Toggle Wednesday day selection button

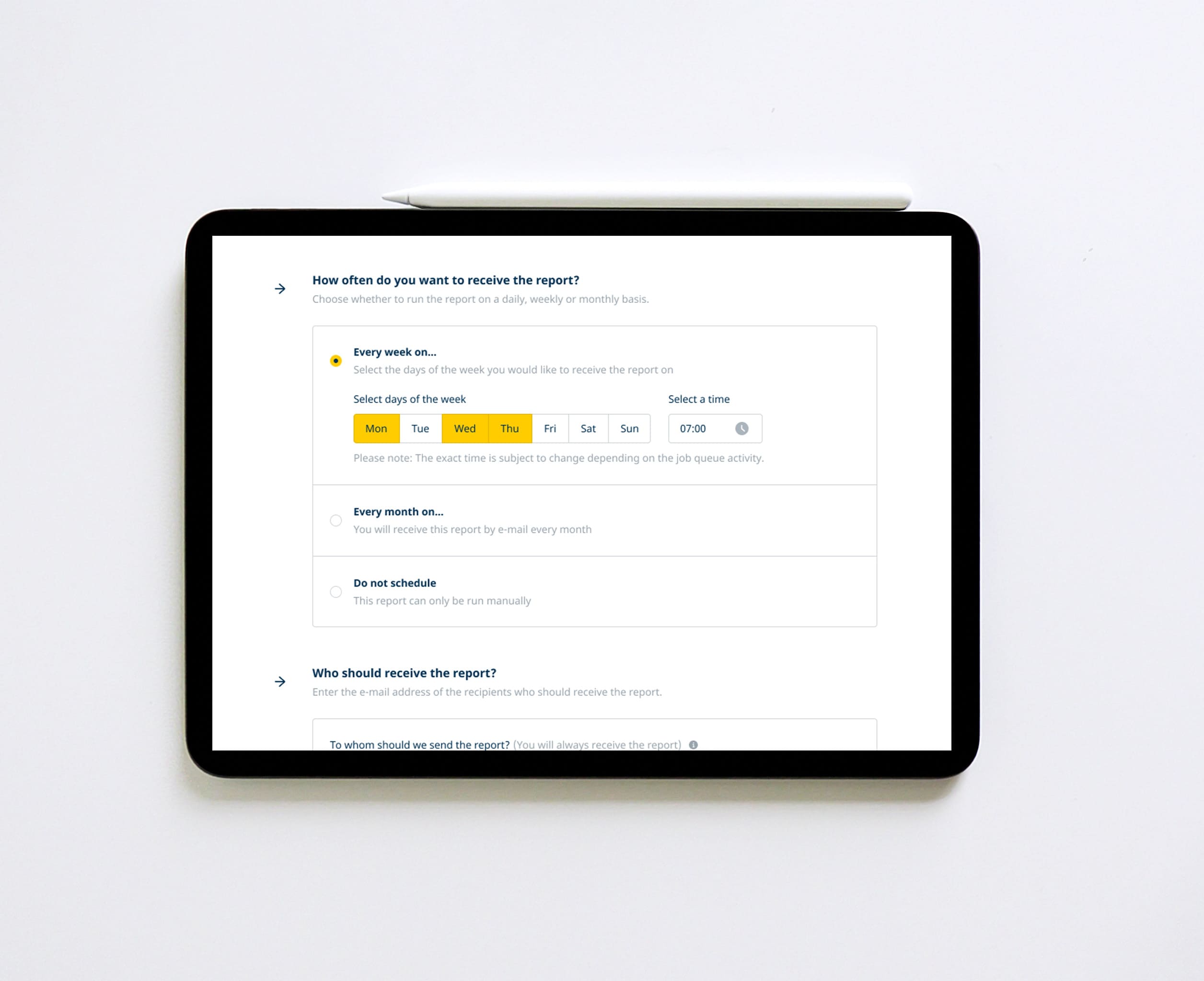click(463, 428)
